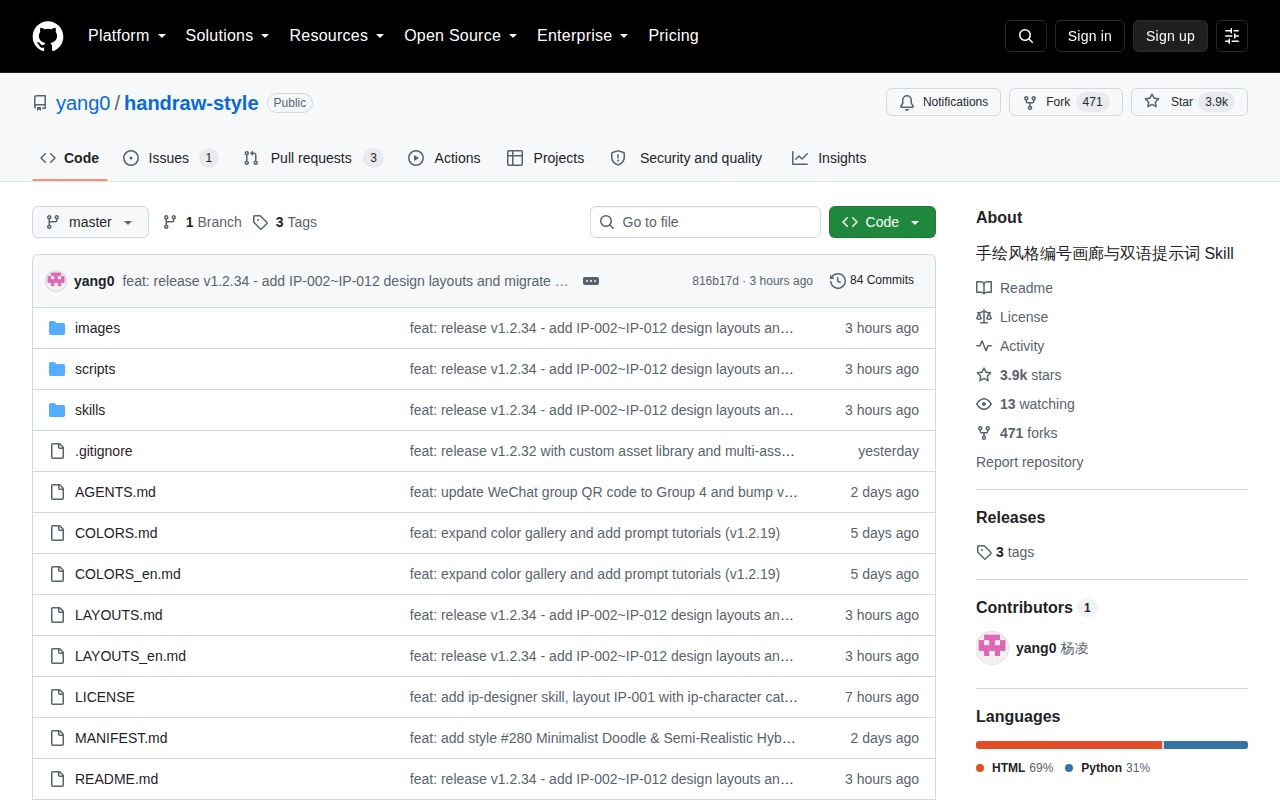The width and height of the screenshot is (1280, 800).
Task: Star the handraw-style repository
Action: coord(1189,102)
